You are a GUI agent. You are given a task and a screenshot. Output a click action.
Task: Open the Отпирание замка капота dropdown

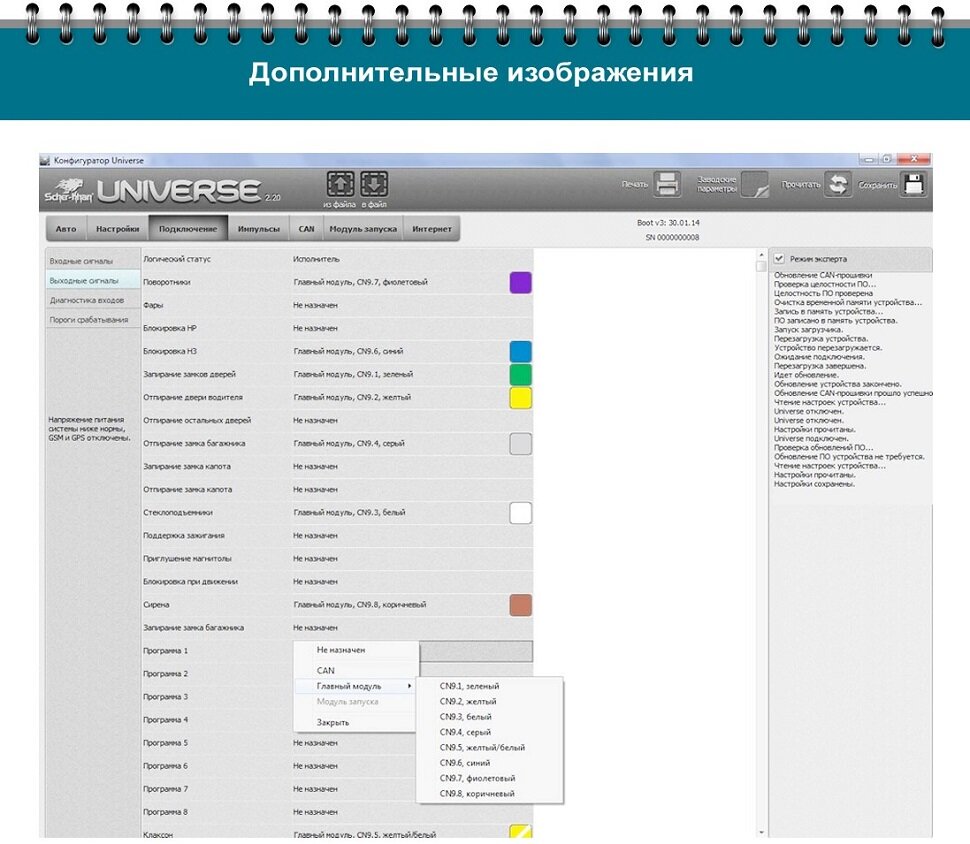(411, 489)
